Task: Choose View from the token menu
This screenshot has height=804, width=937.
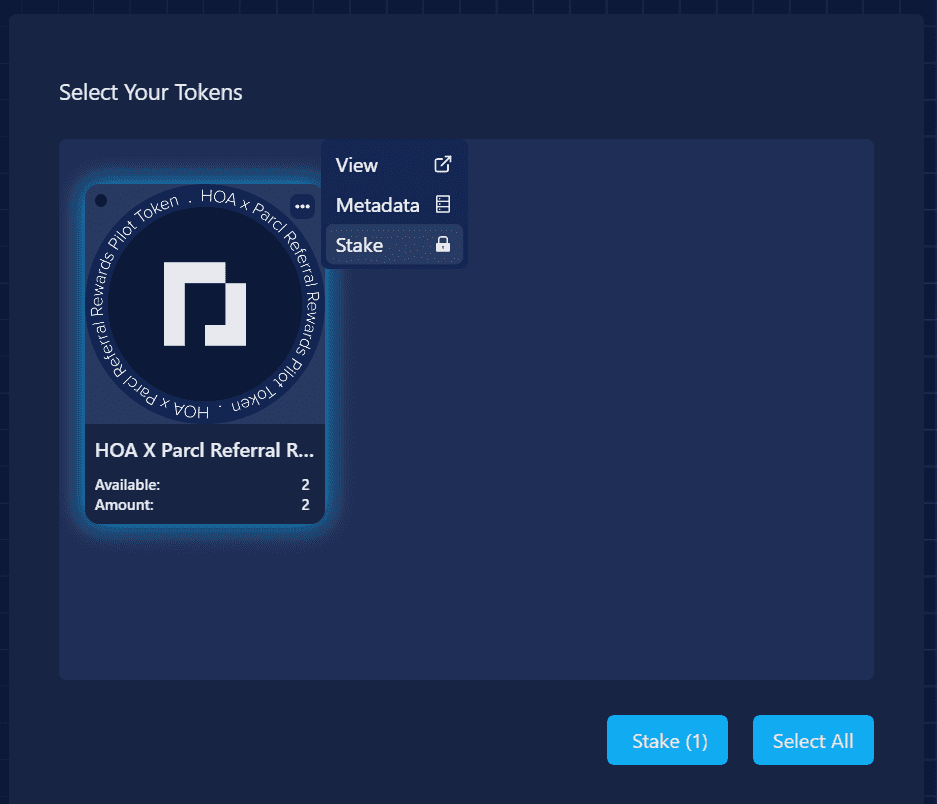Action: coord(394,165)
